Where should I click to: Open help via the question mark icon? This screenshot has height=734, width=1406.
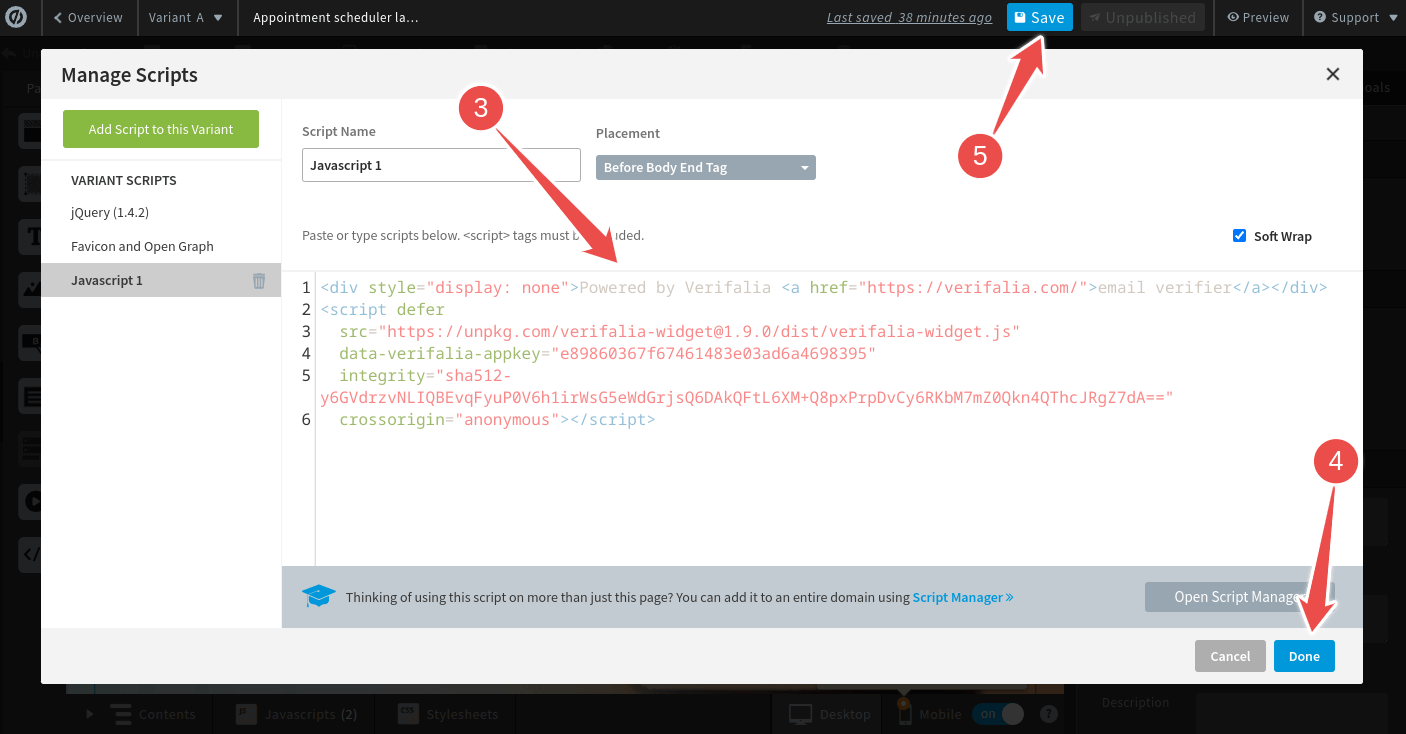click(1046, 713)
